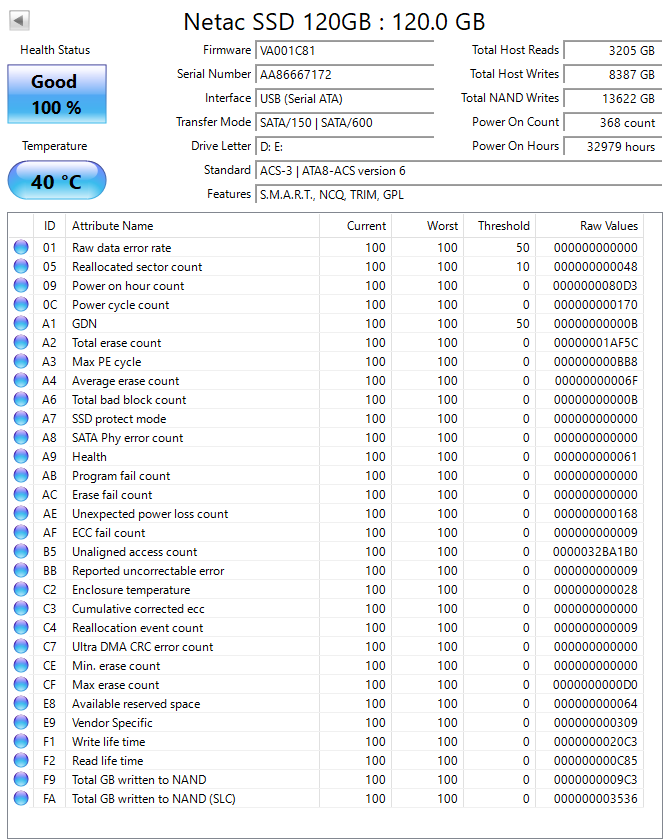Select status icon for Erase fail count

pos(21,494)
